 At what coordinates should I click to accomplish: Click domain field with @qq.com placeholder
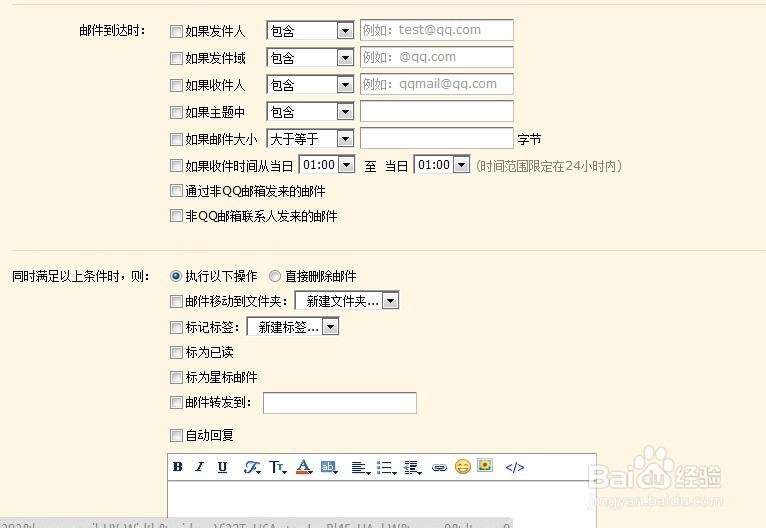pyautogui.click(x=437, y=57)
